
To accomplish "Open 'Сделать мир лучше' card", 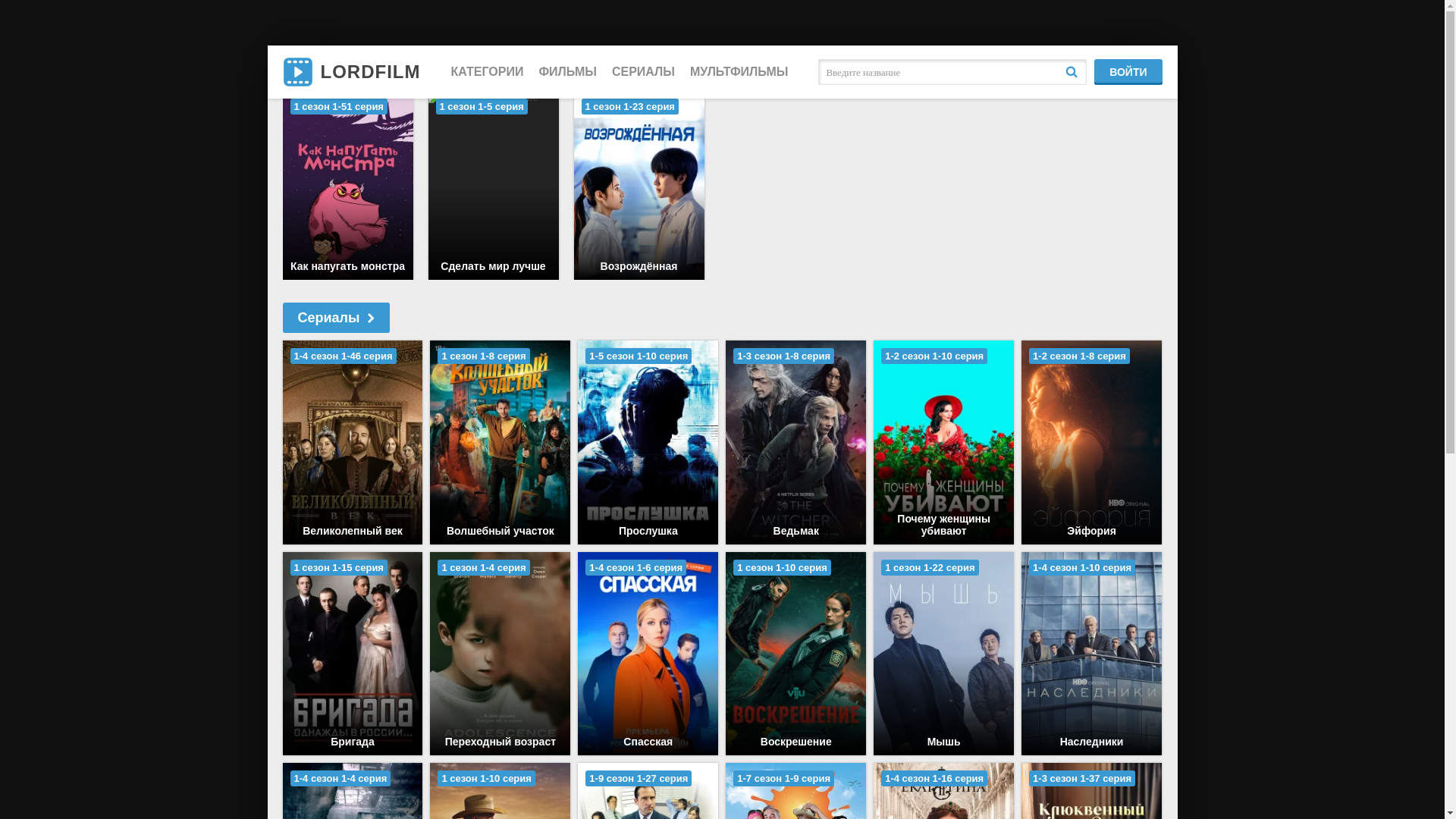I will (x=494, y=189).
